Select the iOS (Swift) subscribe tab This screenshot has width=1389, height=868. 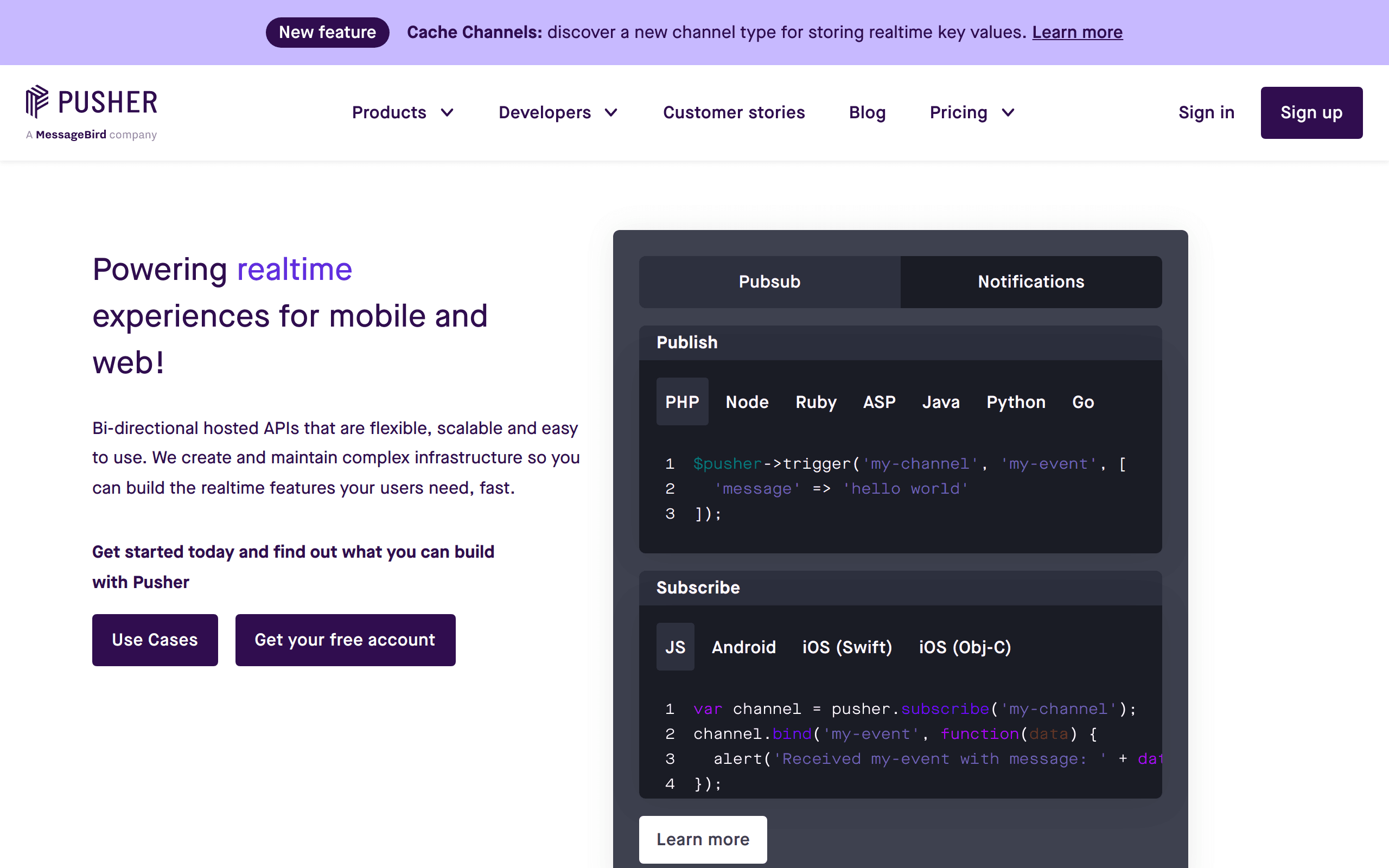point(847,647)
